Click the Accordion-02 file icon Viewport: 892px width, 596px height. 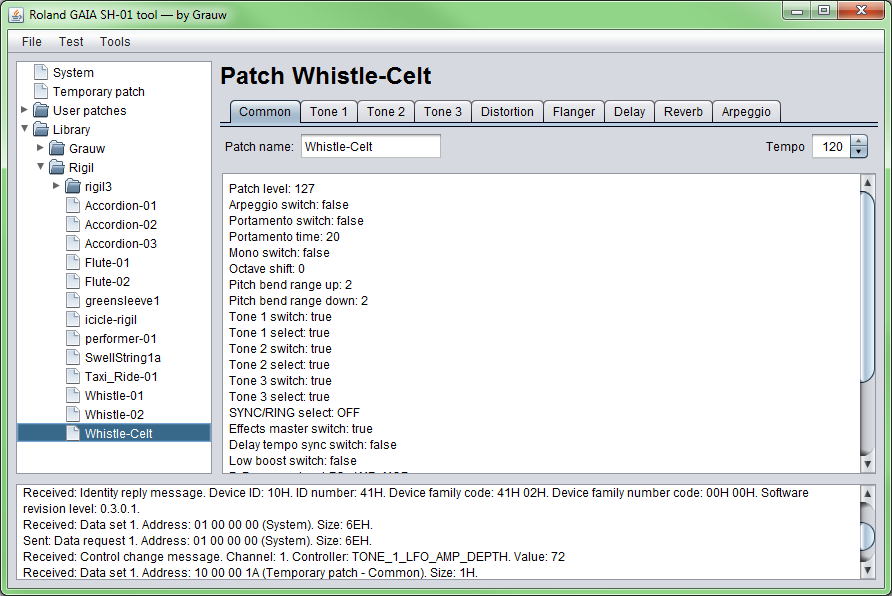pyautogui.click(x=73, y=224)
